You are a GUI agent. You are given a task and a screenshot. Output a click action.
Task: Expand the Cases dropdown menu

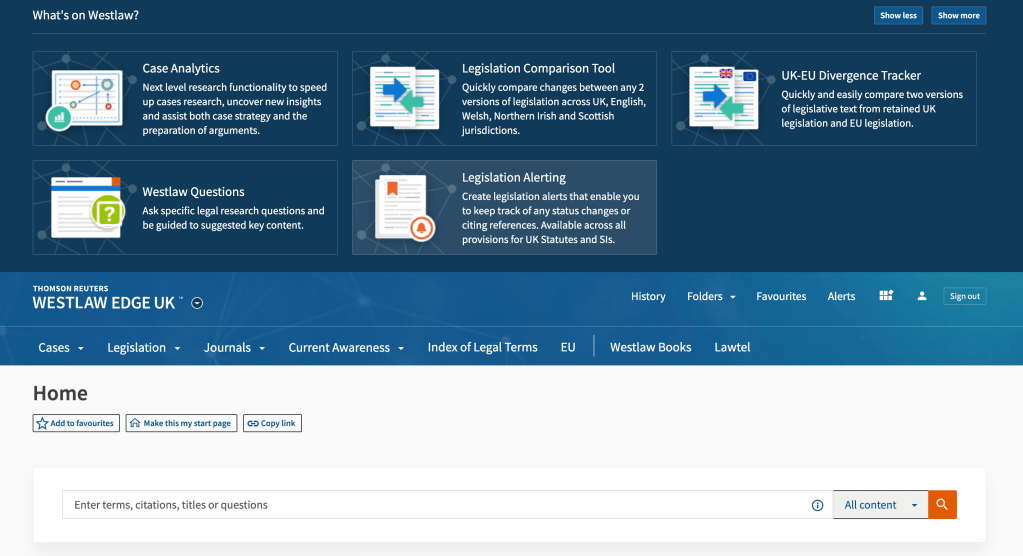61,348
